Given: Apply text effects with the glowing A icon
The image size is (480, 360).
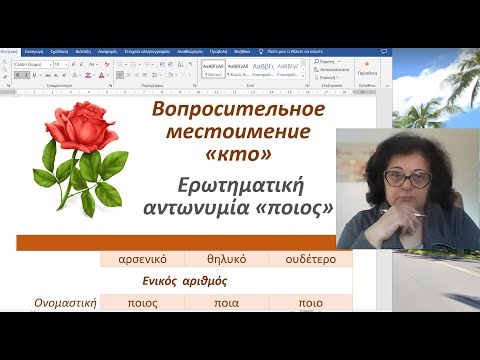Looking at the screenshot, I should coord(75,75).
